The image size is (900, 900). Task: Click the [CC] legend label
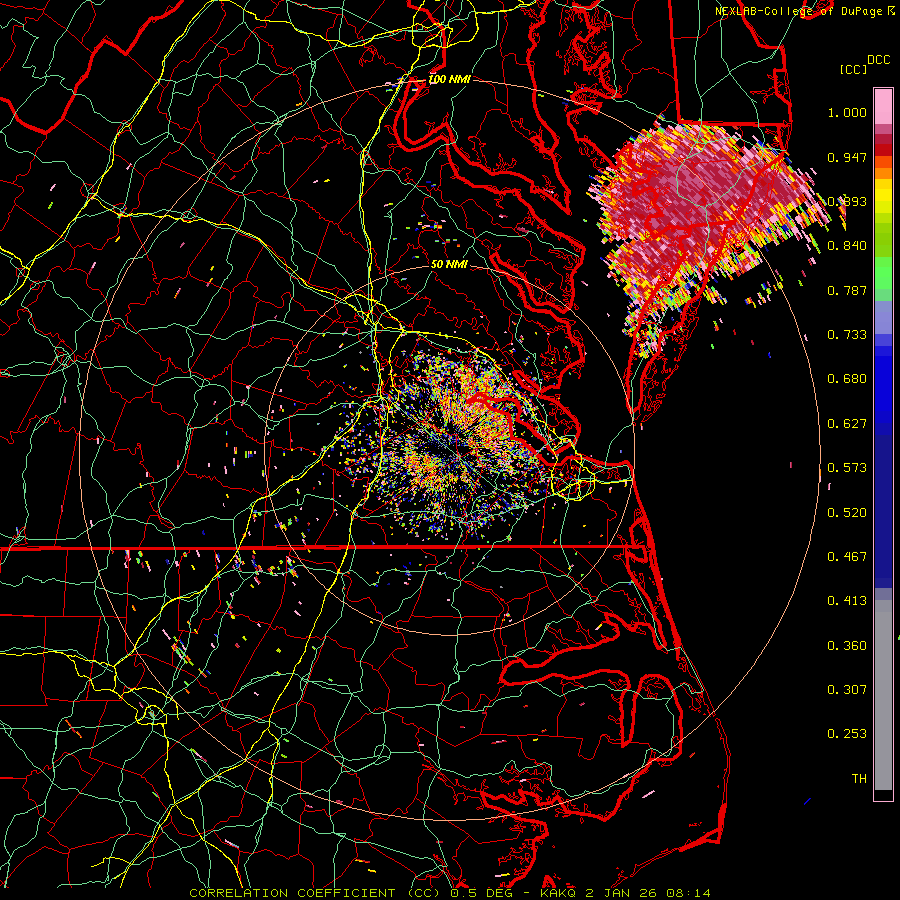pos(853,69)
